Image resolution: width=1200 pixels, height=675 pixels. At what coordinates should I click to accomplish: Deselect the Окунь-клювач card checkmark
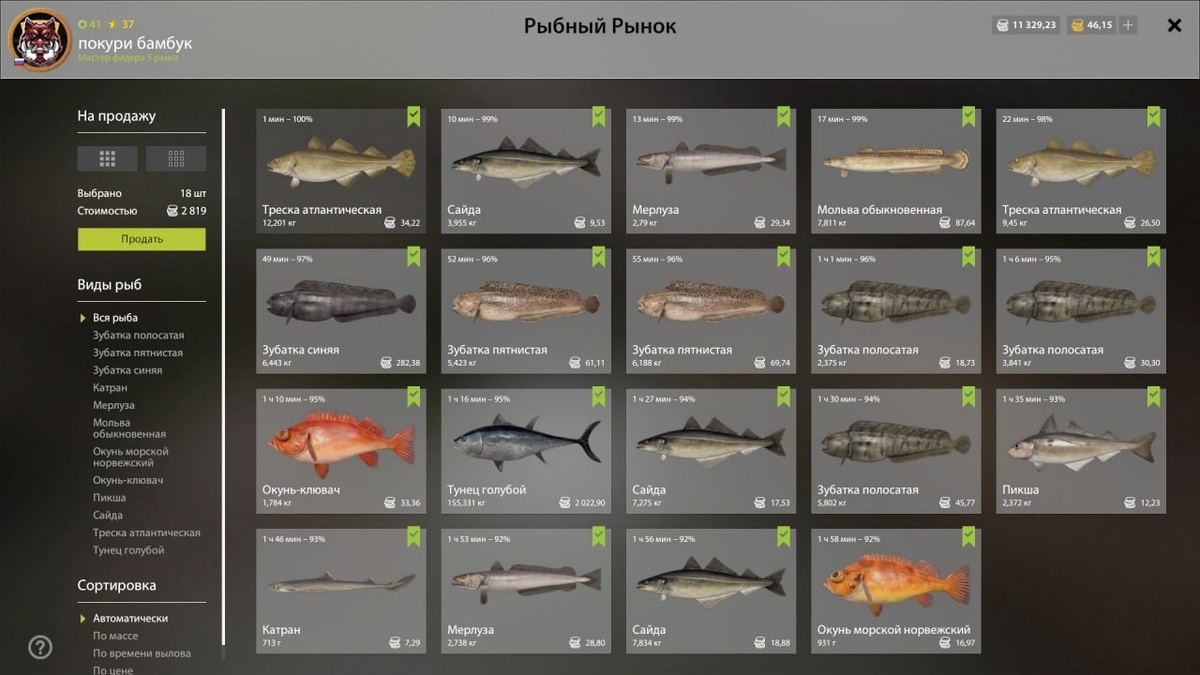pos(413,397)
